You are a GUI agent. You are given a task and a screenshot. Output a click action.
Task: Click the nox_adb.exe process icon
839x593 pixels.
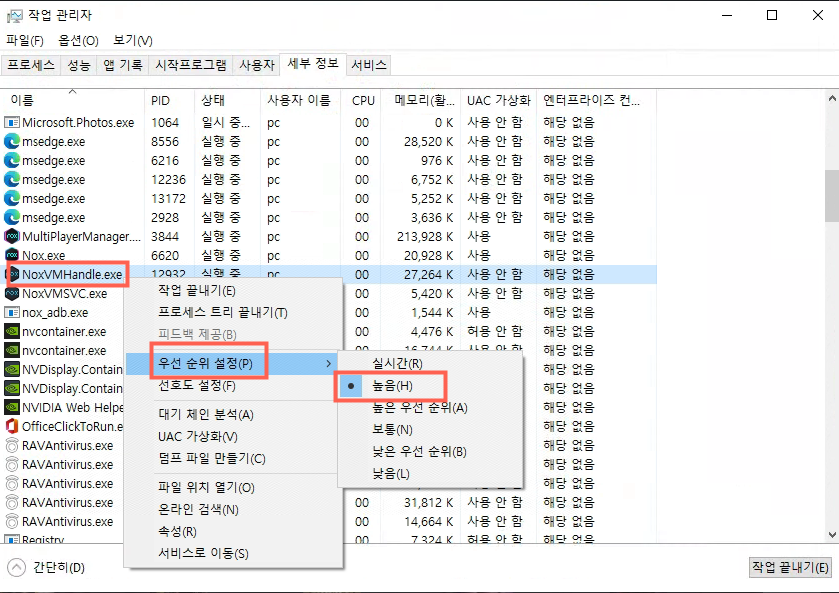coord(12,313)
